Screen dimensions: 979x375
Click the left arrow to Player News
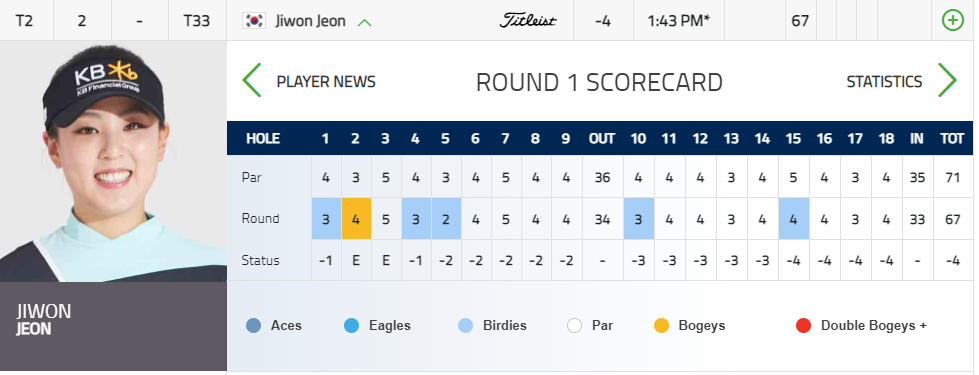pos(252,80)
